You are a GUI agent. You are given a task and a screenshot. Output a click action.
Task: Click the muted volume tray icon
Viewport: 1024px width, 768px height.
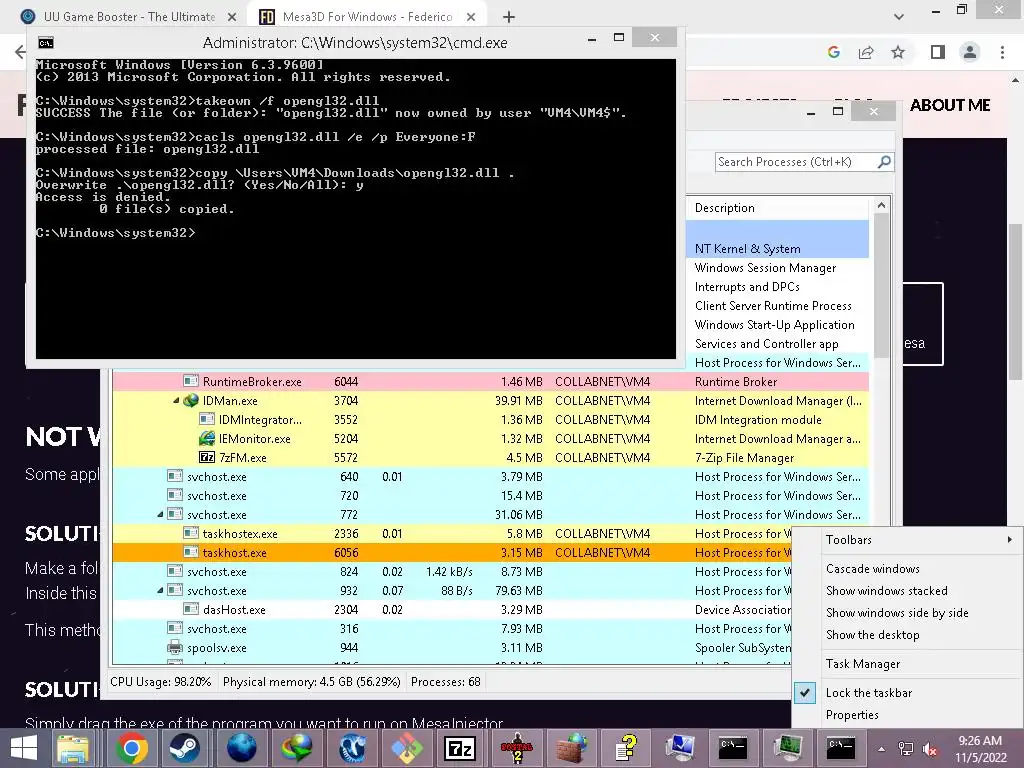coord(929,749)
